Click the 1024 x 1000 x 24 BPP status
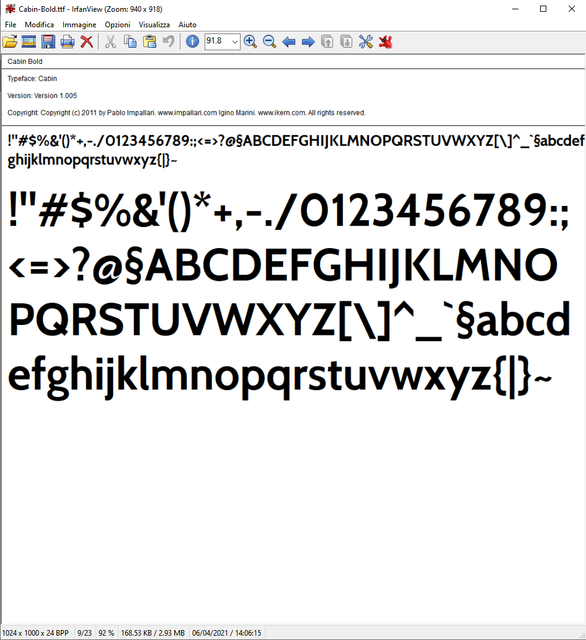 click(36, 633)
